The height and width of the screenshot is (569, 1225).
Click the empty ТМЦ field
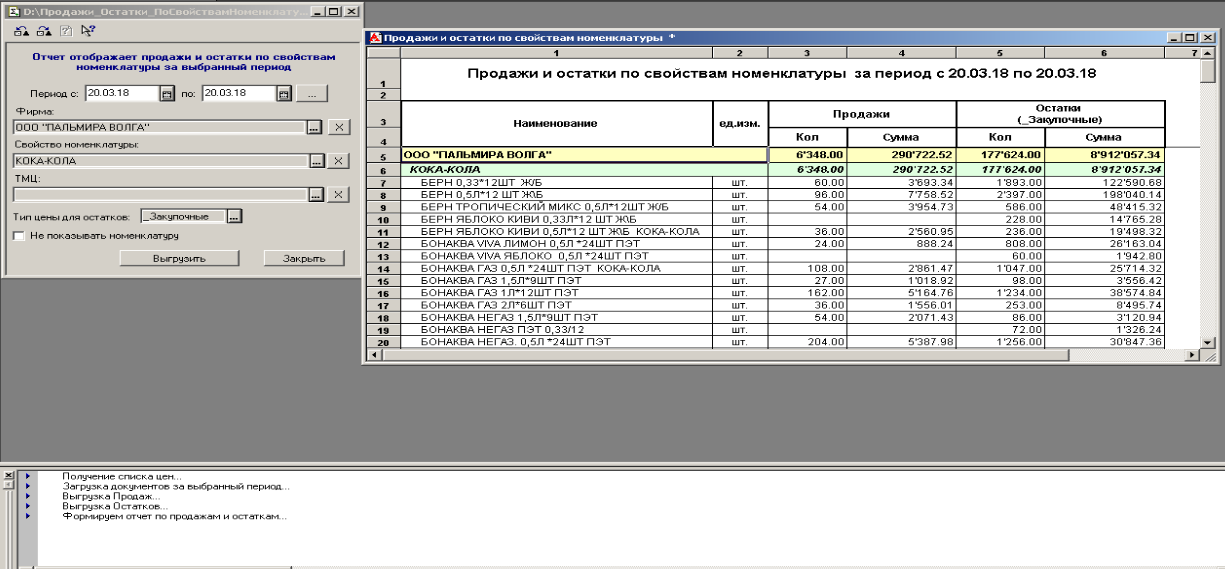point(160,194)
